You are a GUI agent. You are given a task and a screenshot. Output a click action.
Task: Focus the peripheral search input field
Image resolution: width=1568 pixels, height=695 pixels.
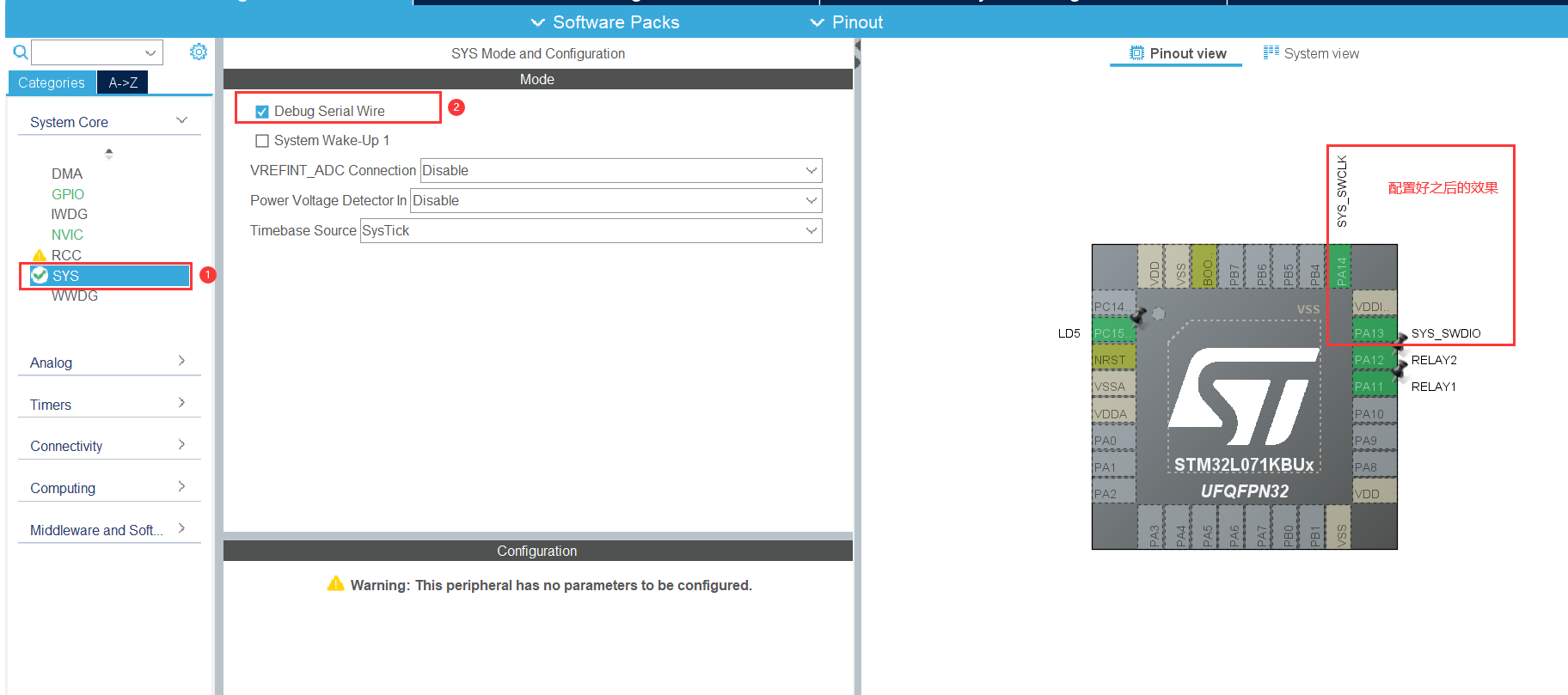click(x=89, y=53)
